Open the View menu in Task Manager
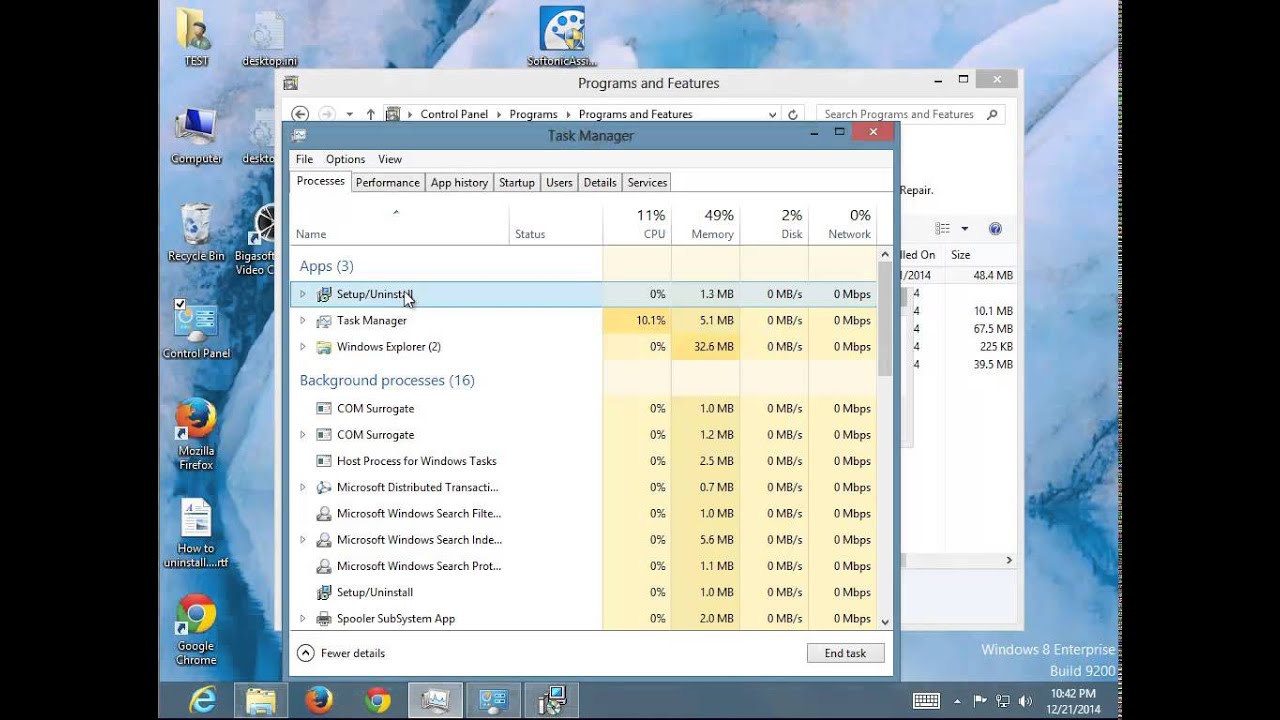 pos(390,159)
